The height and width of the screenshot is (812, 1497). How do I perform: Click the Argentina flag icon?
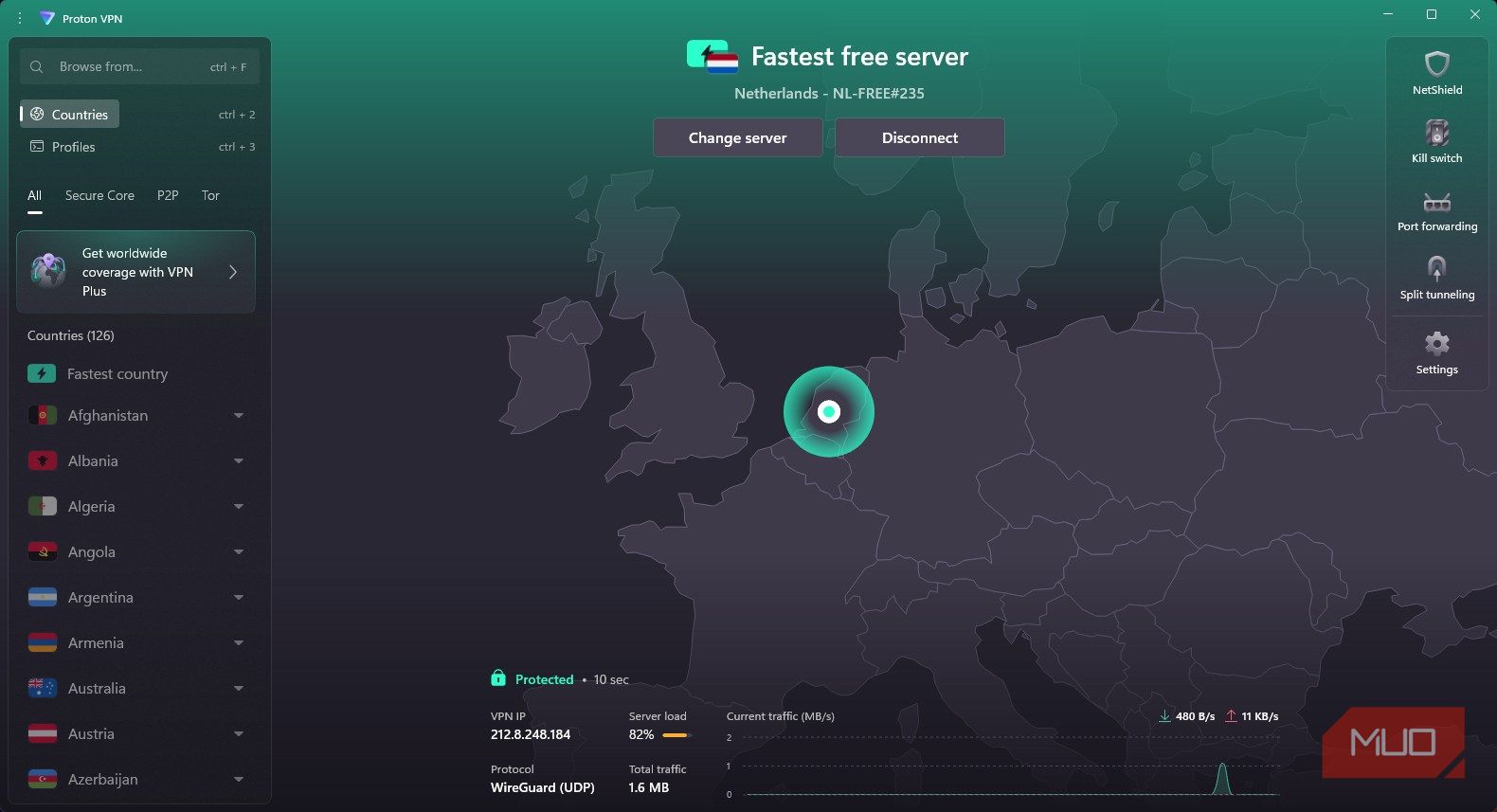click(43, 597)
